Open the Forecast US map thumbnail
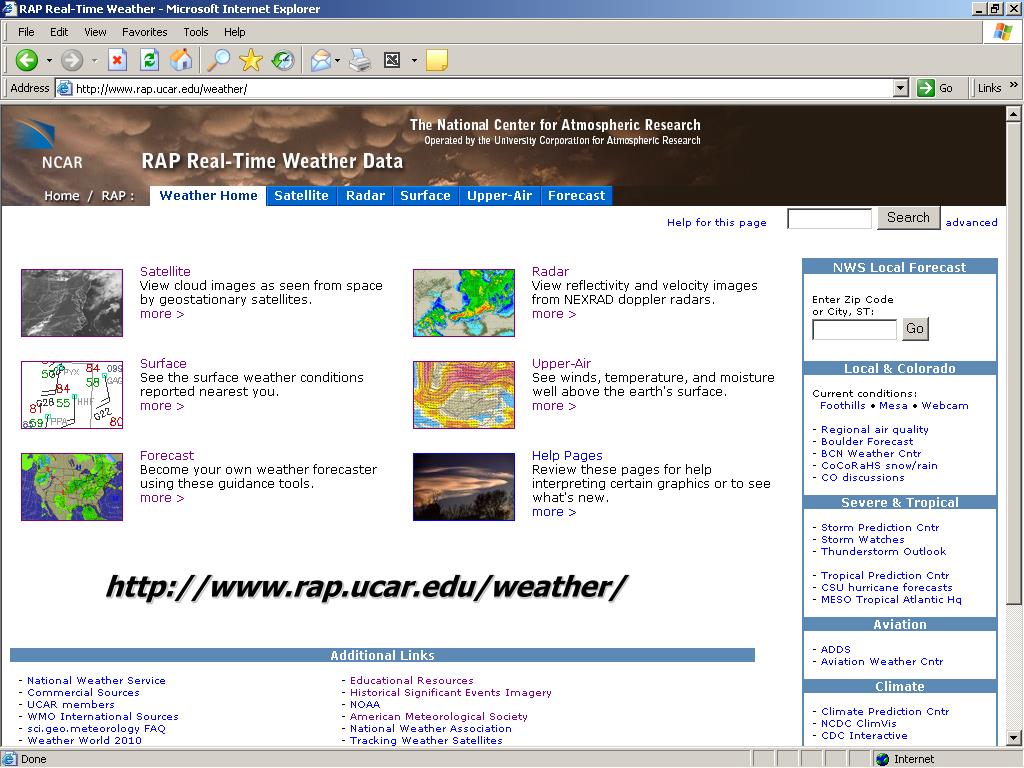This screenshot has height=768, width=1024. (x=72, y=487)
